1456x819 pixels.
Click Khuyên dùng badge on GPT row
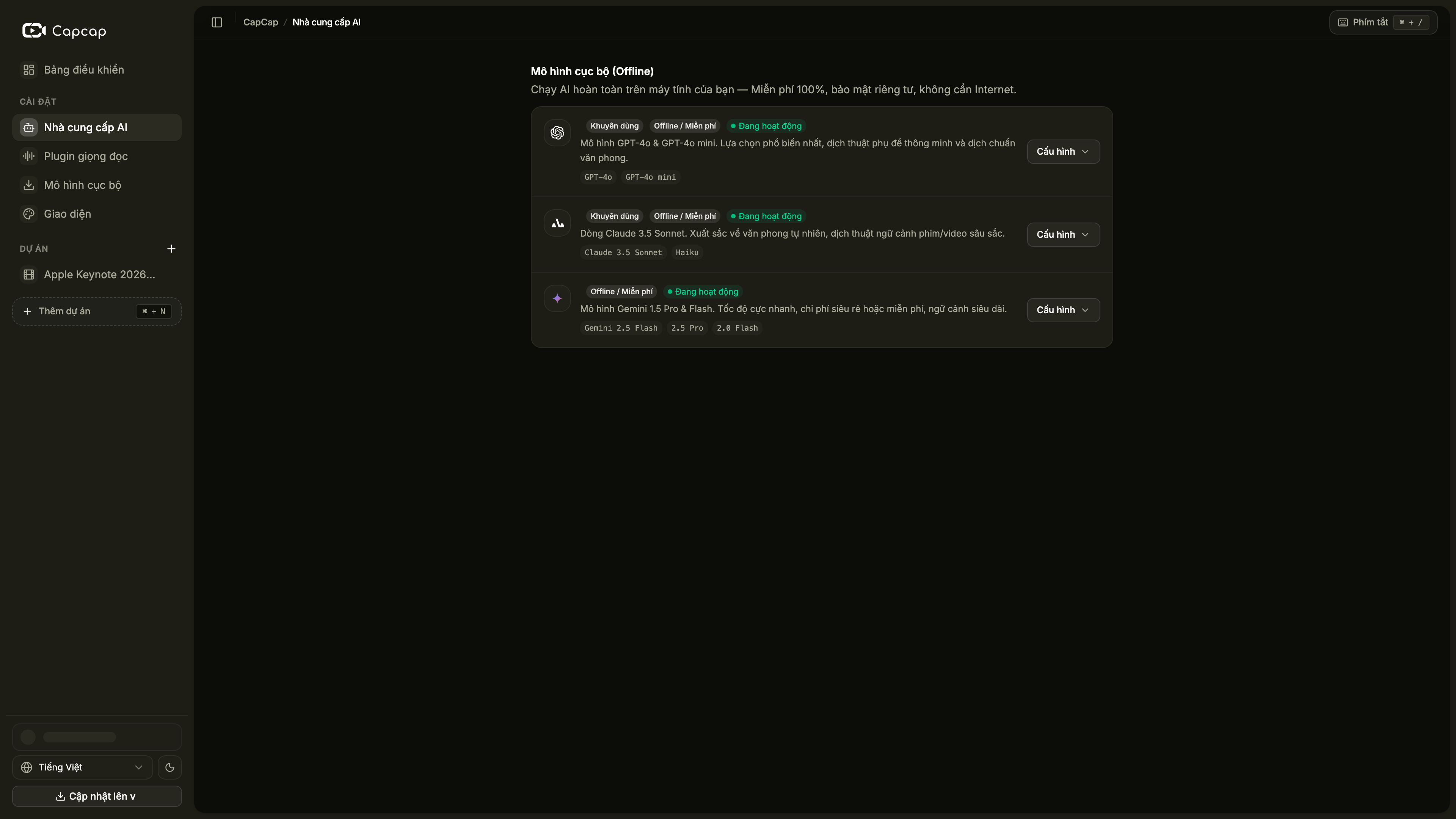point(614,126)
